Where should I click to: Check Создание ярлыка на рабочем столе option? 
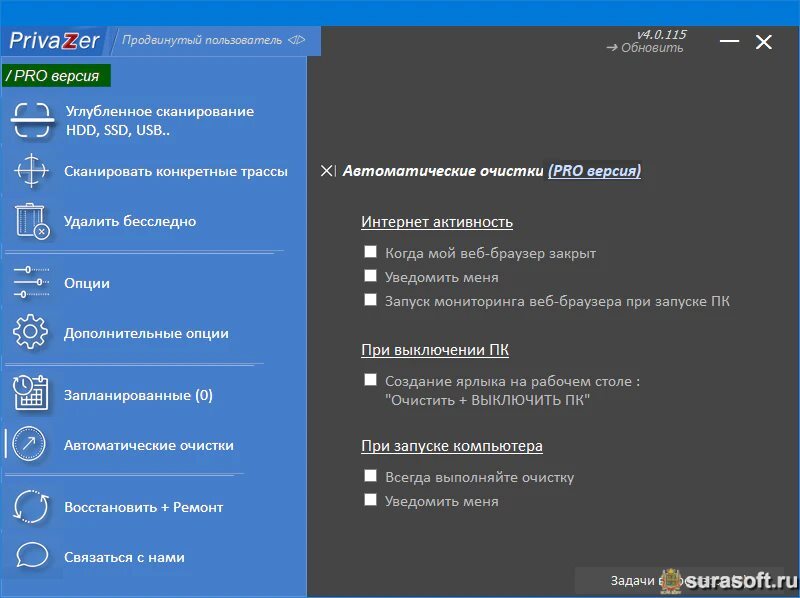pyautogui.click(x=370, y=380)
